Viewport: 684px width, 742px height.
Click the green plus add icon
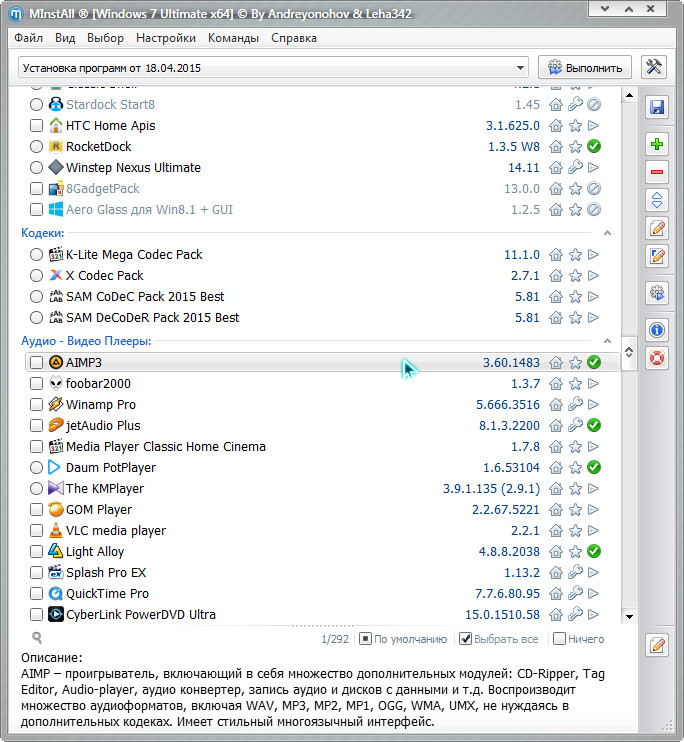(x=657, y=144)
